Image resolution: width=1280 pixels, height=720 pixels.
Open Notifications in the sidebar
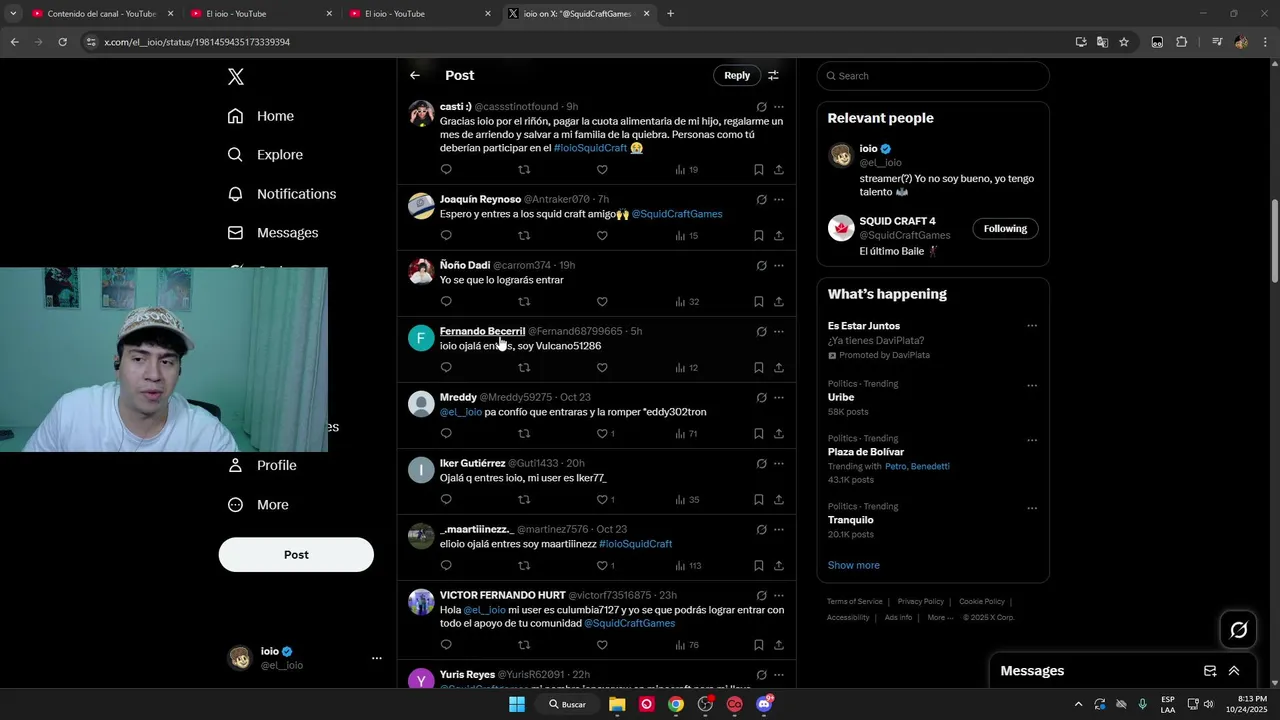point(282,194)
